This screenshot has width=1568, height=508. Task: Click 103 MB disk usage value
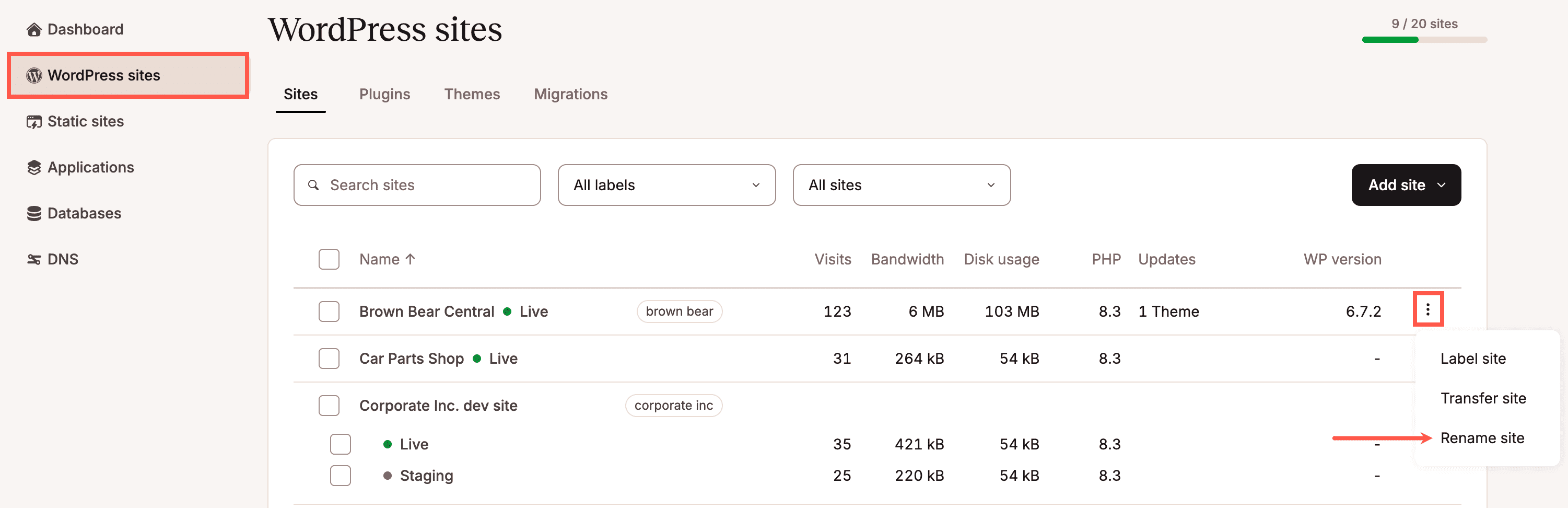1012,311
